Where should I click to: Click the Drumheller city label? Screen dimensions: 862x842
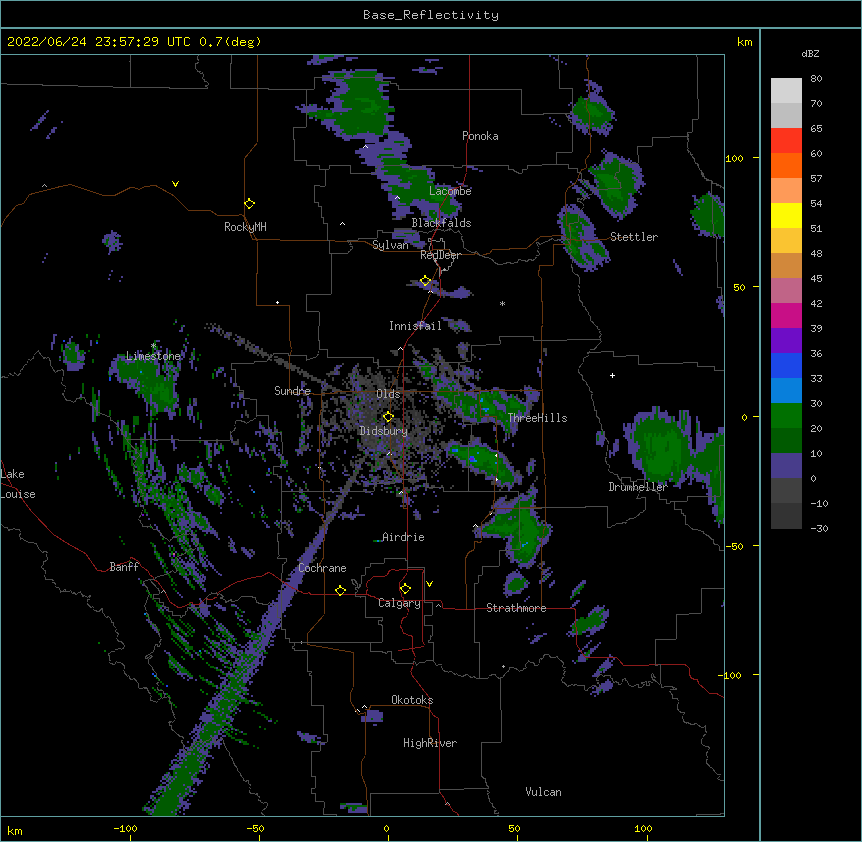click(x=638, y=487)
